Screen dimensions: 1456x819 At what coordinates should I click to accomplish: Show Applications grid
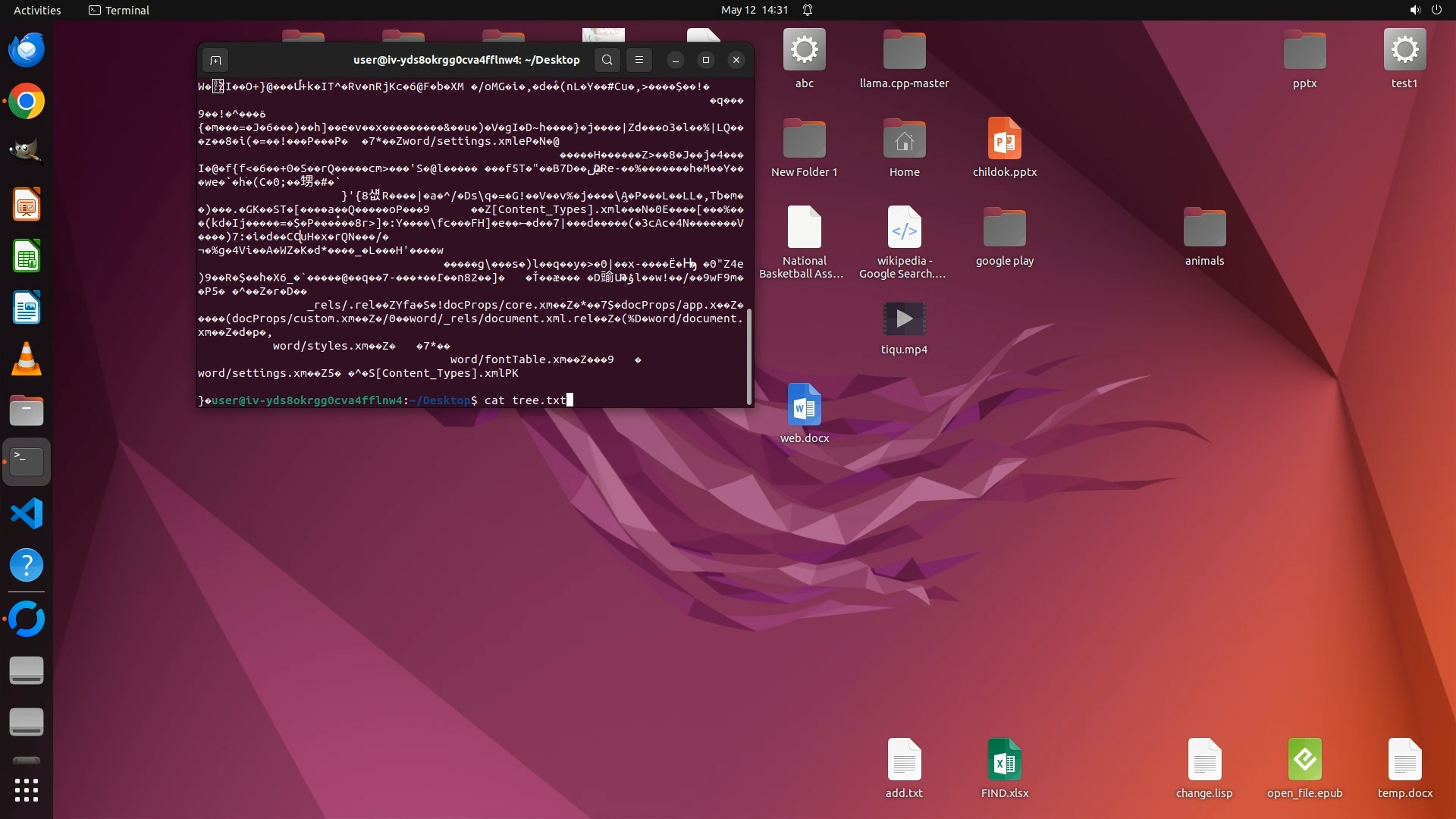click(27, 790)
